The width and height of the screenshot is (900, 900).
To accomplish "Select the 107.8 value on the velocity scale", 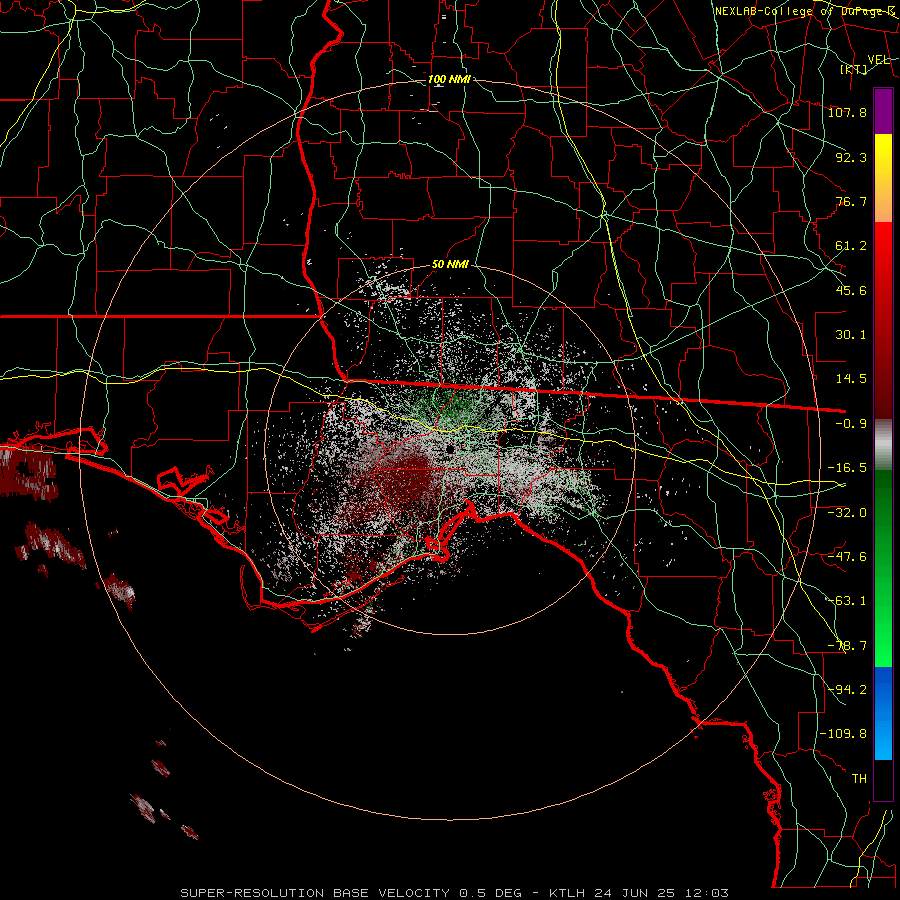I will [x=847, y=112].
